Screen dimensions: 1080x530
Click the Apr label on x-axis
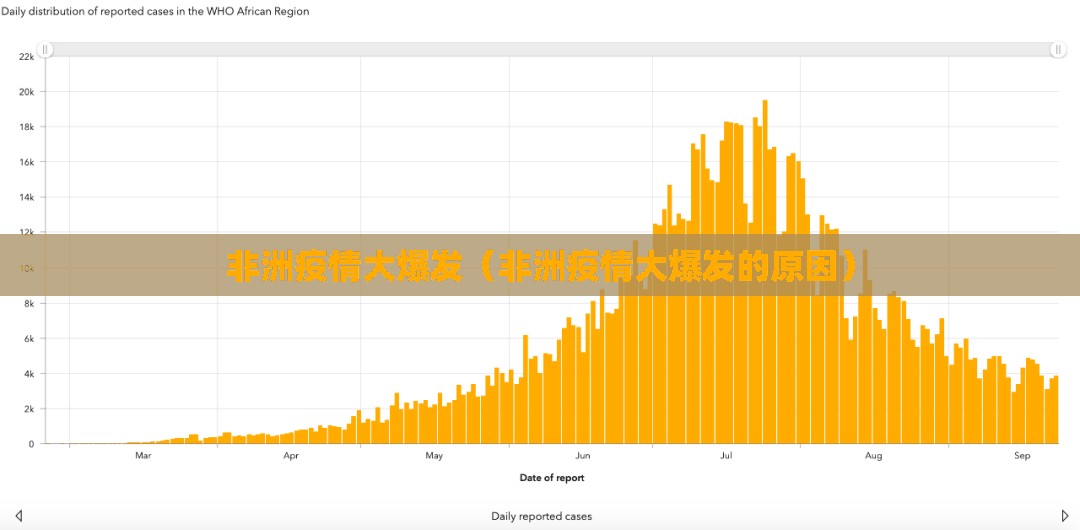(x=291, y=456)
